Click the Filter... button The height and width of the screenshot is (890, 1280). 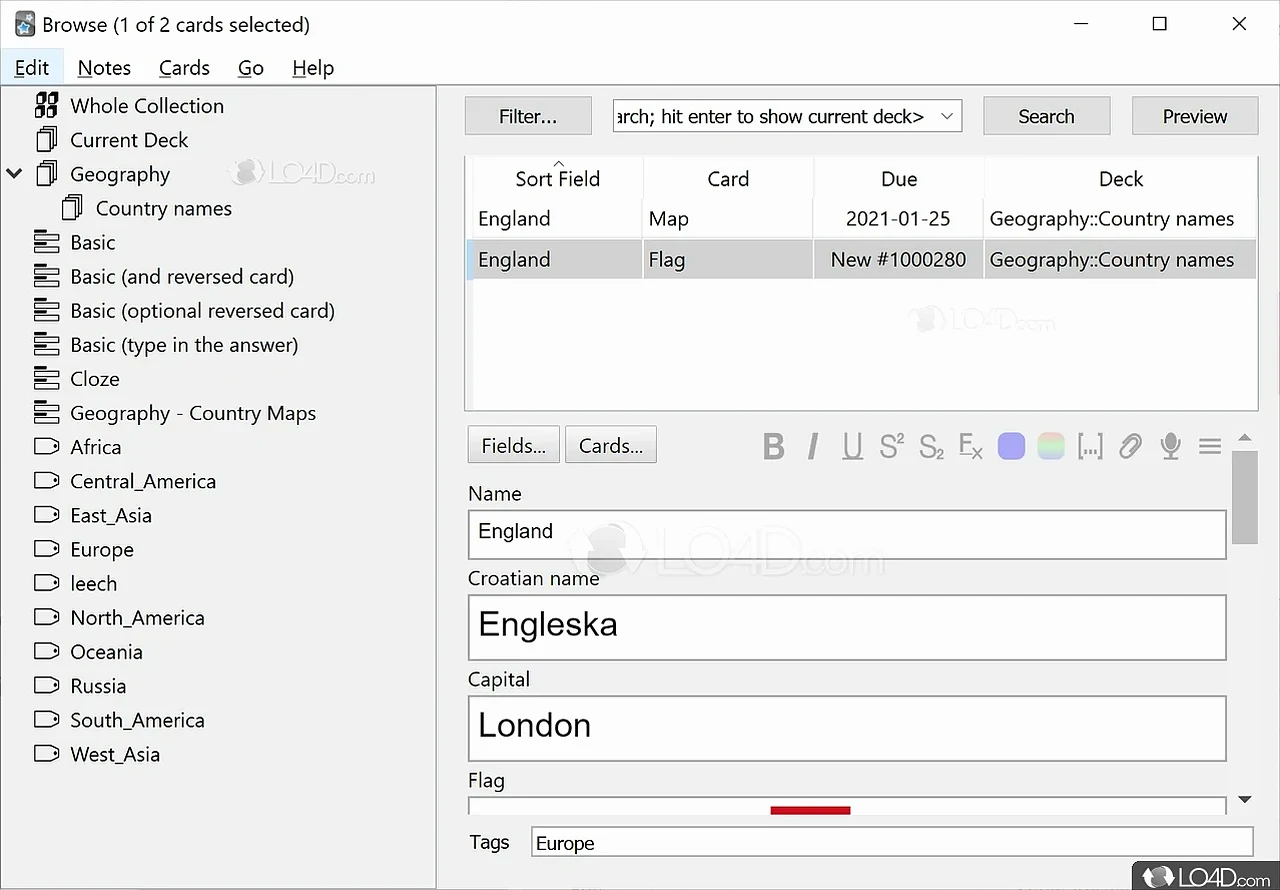528,116
